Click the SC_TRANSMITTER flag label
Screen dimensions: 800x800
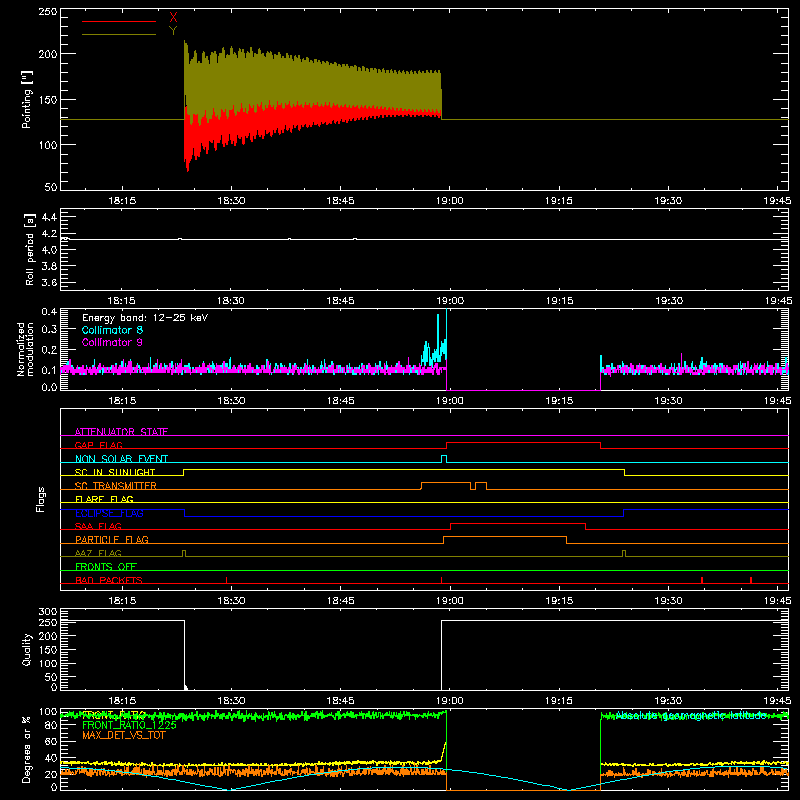[116, 485]
